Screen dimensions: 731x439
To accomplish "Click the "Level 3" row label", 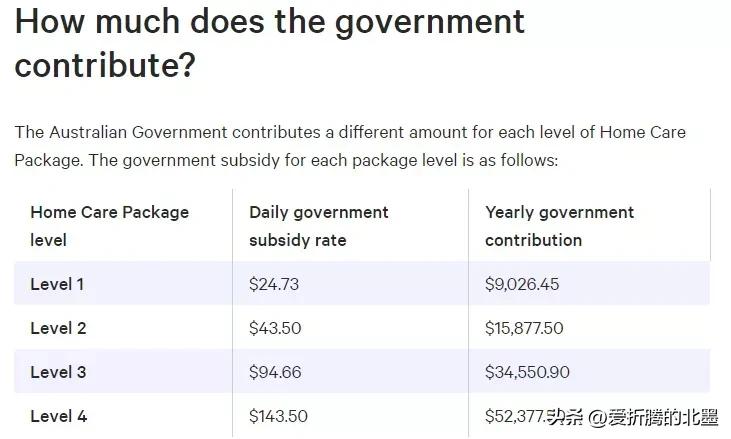I will (x=58, y=372).
